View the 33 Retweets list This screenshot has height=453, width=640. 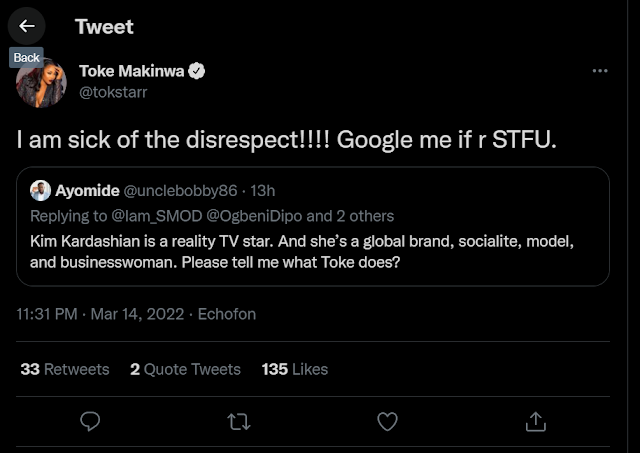[x=65, y=369]
